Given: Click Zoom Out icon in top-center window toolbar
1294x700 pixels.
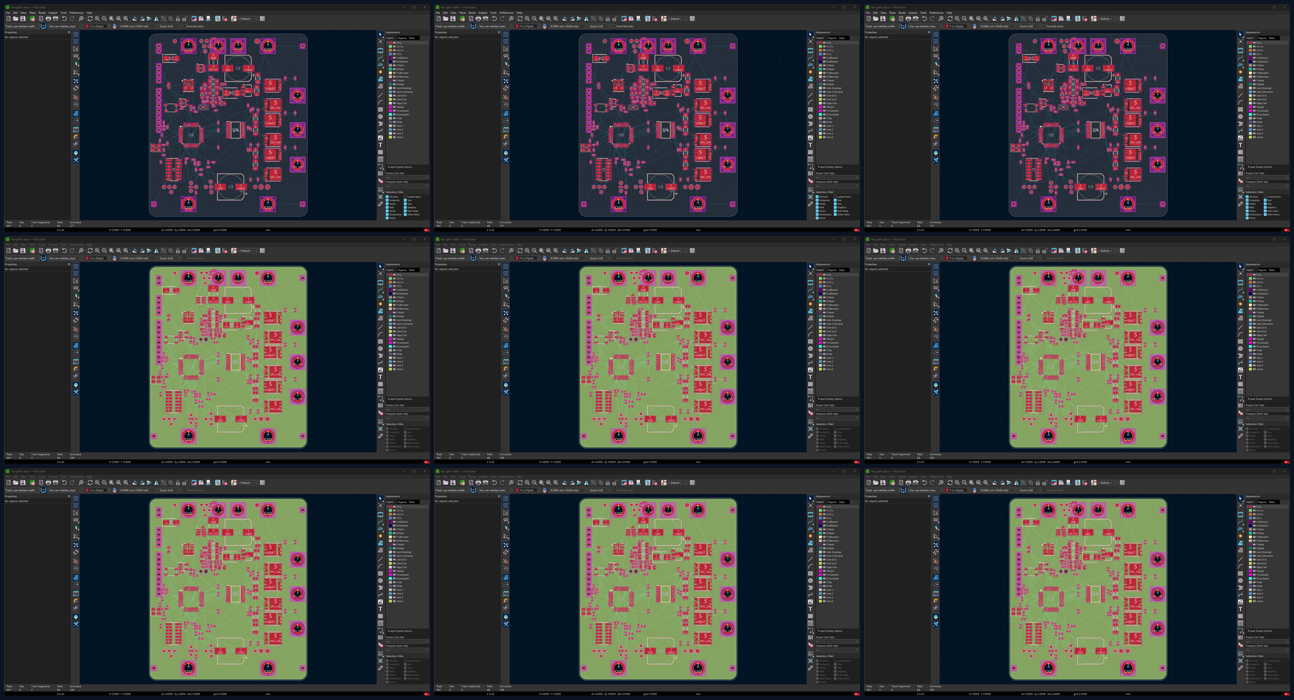Looking at the screenshot, I should [534, 19].
